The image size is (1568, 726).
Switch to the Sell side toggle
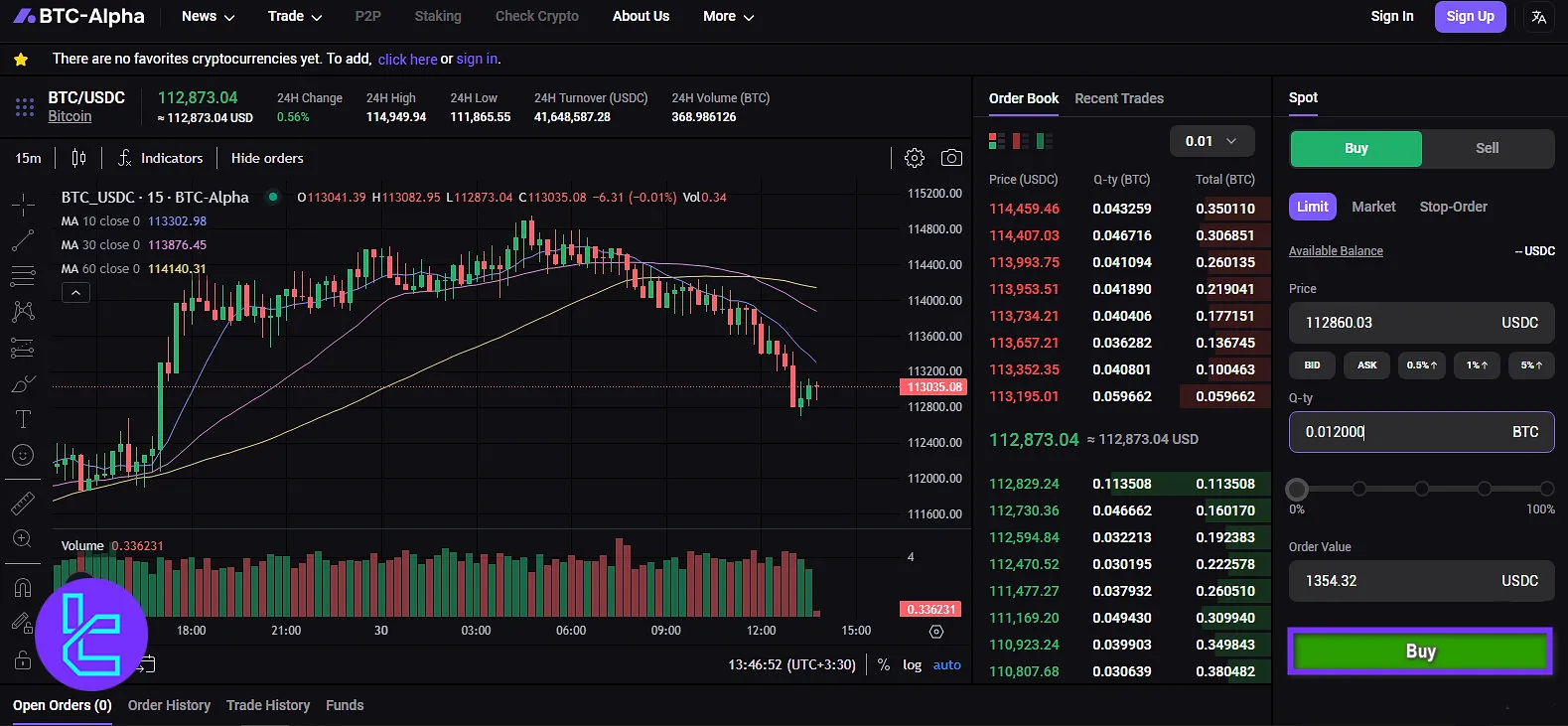point(1487,148)
